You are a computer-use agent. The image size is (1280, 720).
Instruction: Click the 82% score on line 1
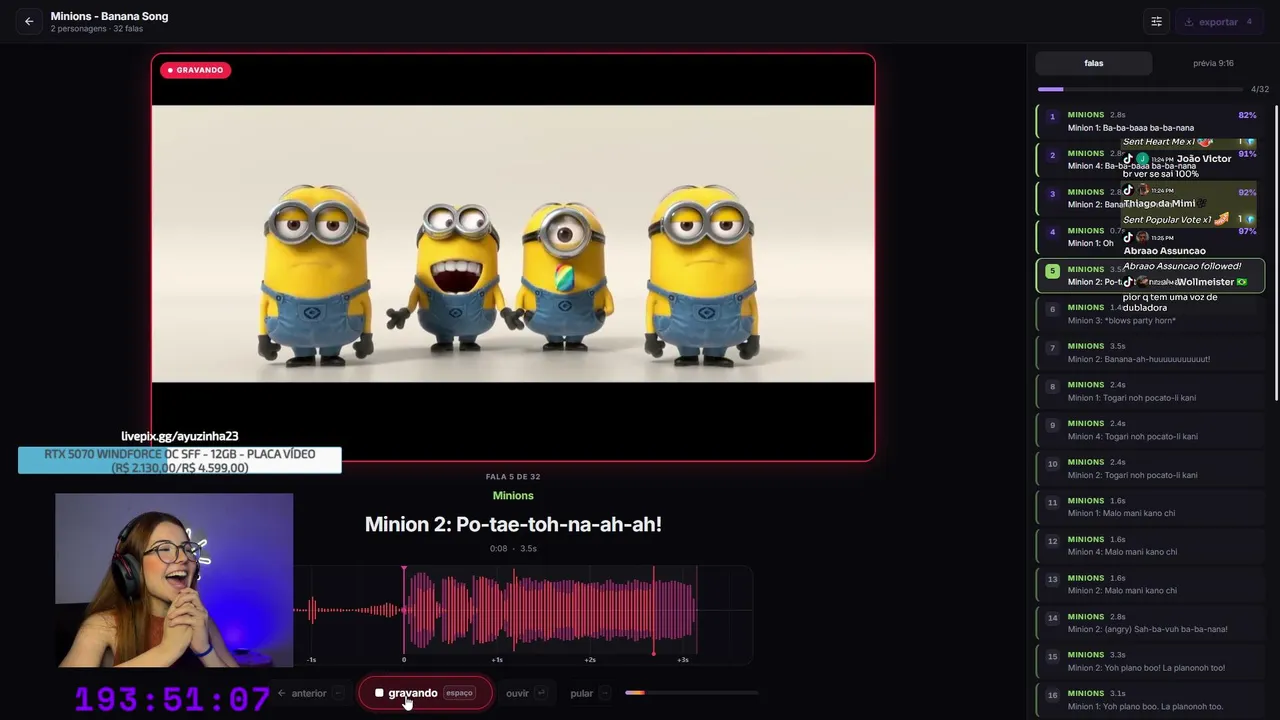[1247, 115]
